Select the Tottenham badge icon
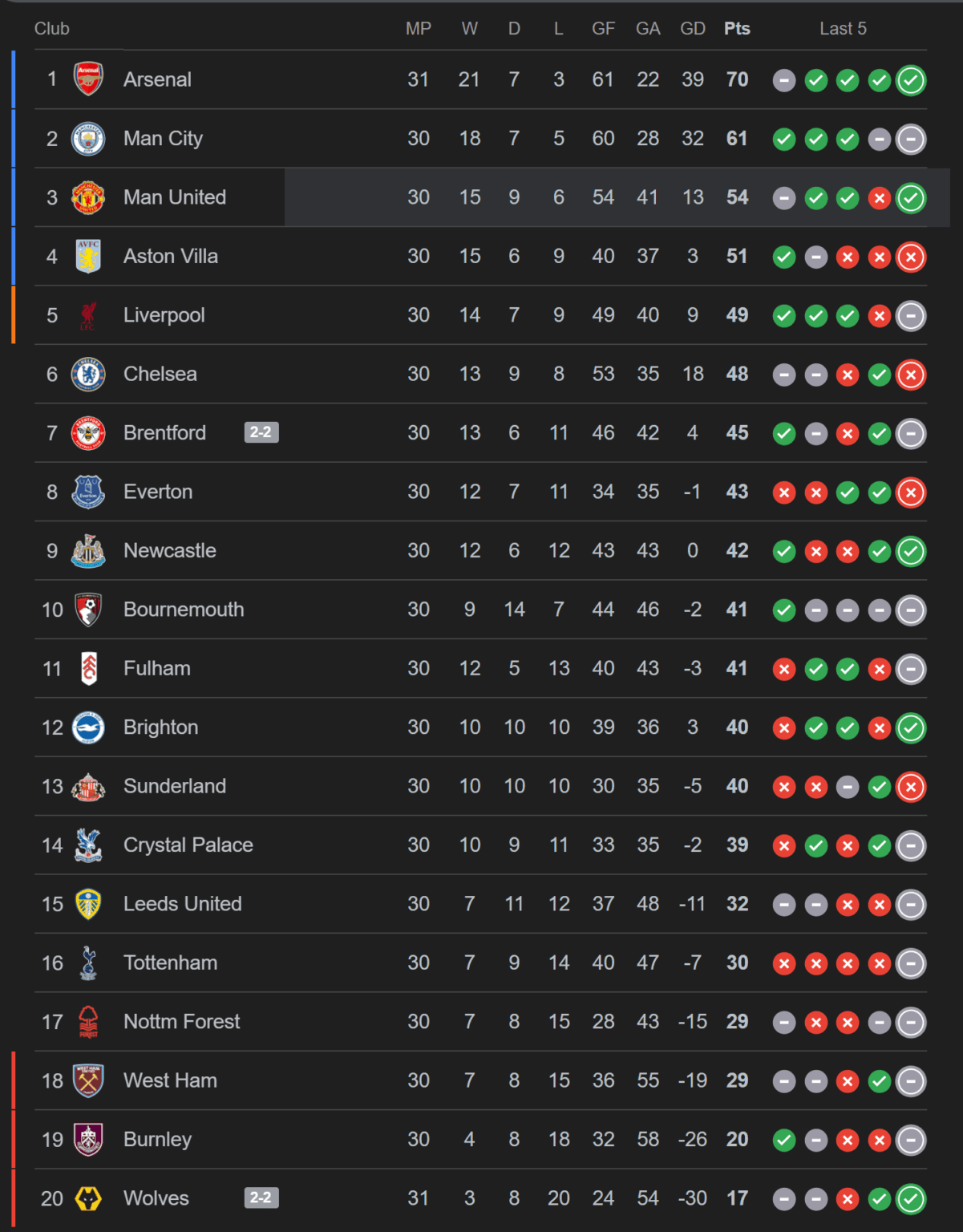This screenshot has width=963, height=1232. coord(88,963)
